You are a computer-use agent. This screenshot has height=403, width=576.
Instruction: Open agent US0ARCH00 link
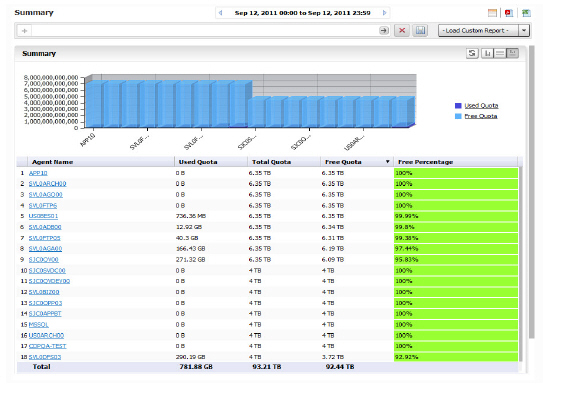[46, 336]
